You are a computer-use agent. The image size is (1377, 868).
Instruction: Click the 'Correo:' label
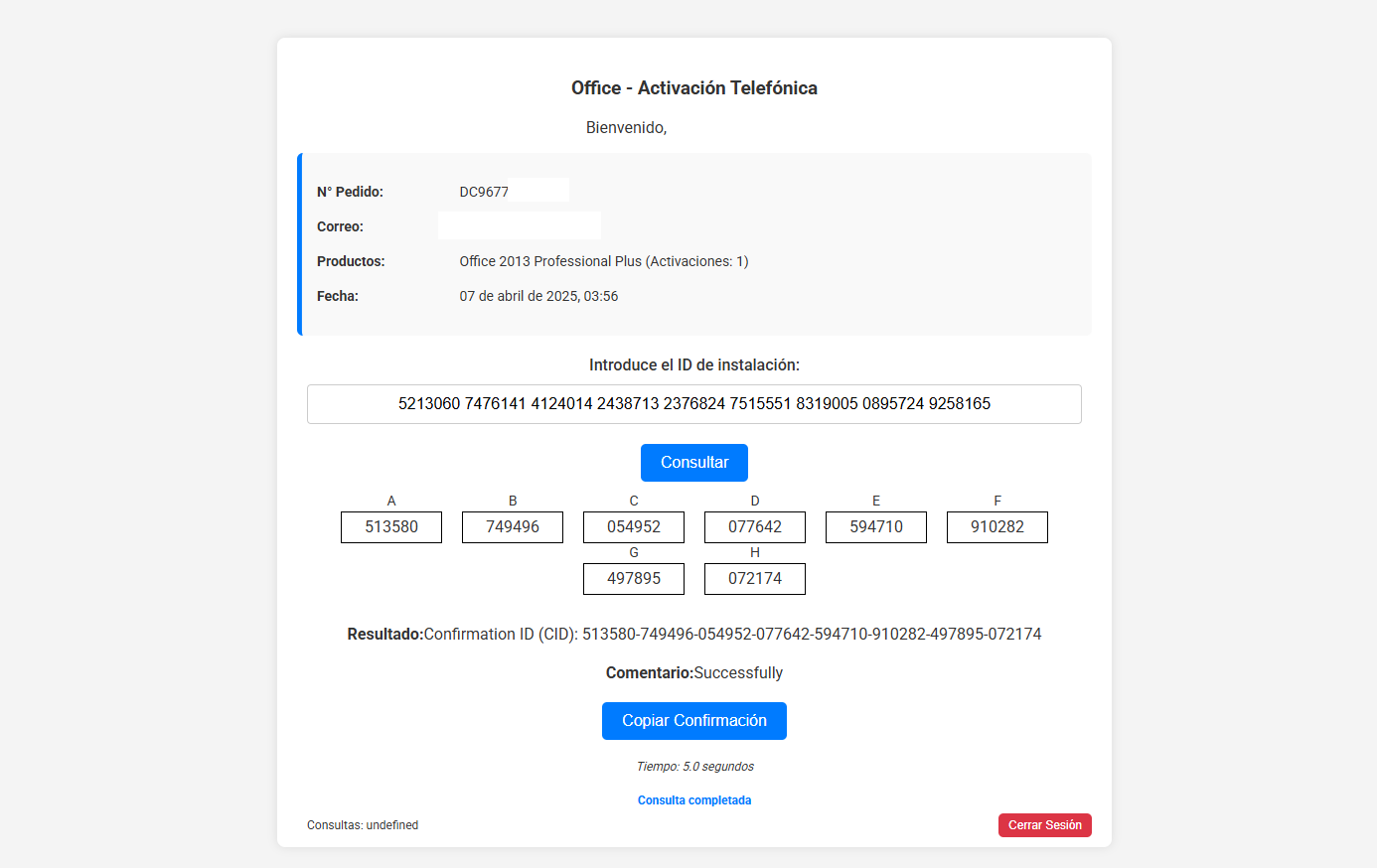[340, 226]
